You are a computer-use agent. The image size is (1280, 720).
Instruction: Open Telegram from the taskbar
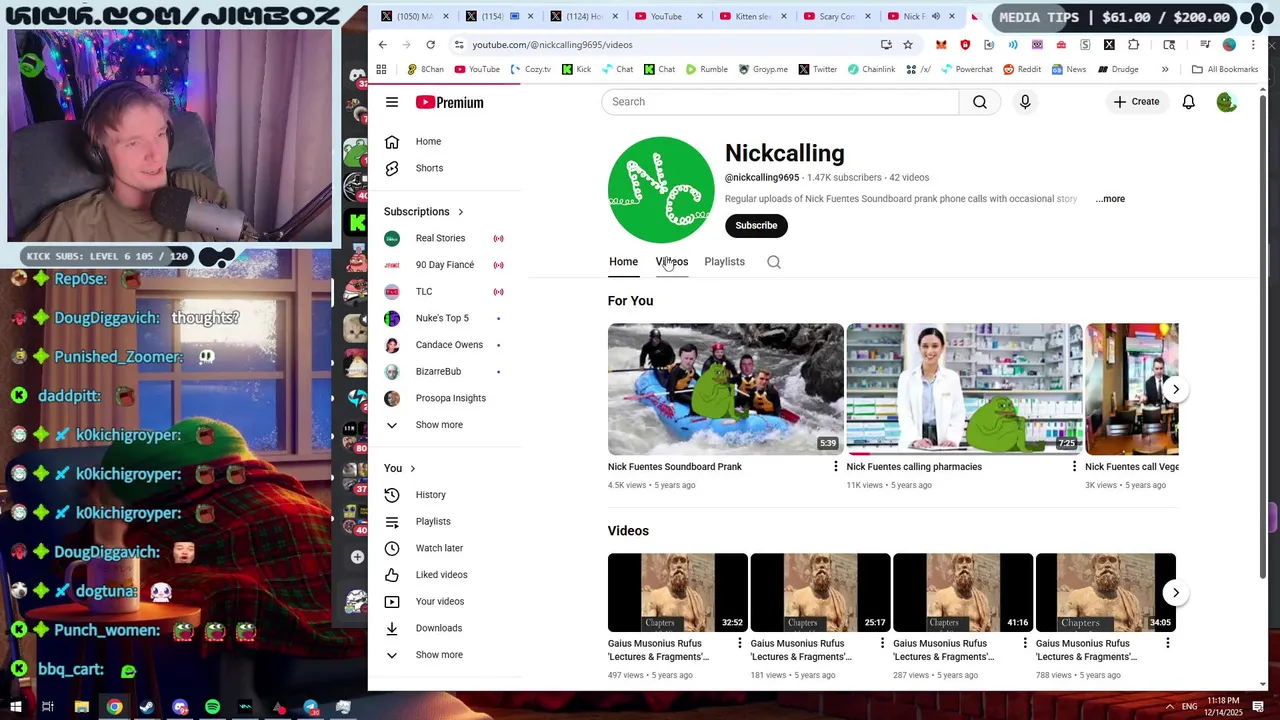(x=311, y=707)
